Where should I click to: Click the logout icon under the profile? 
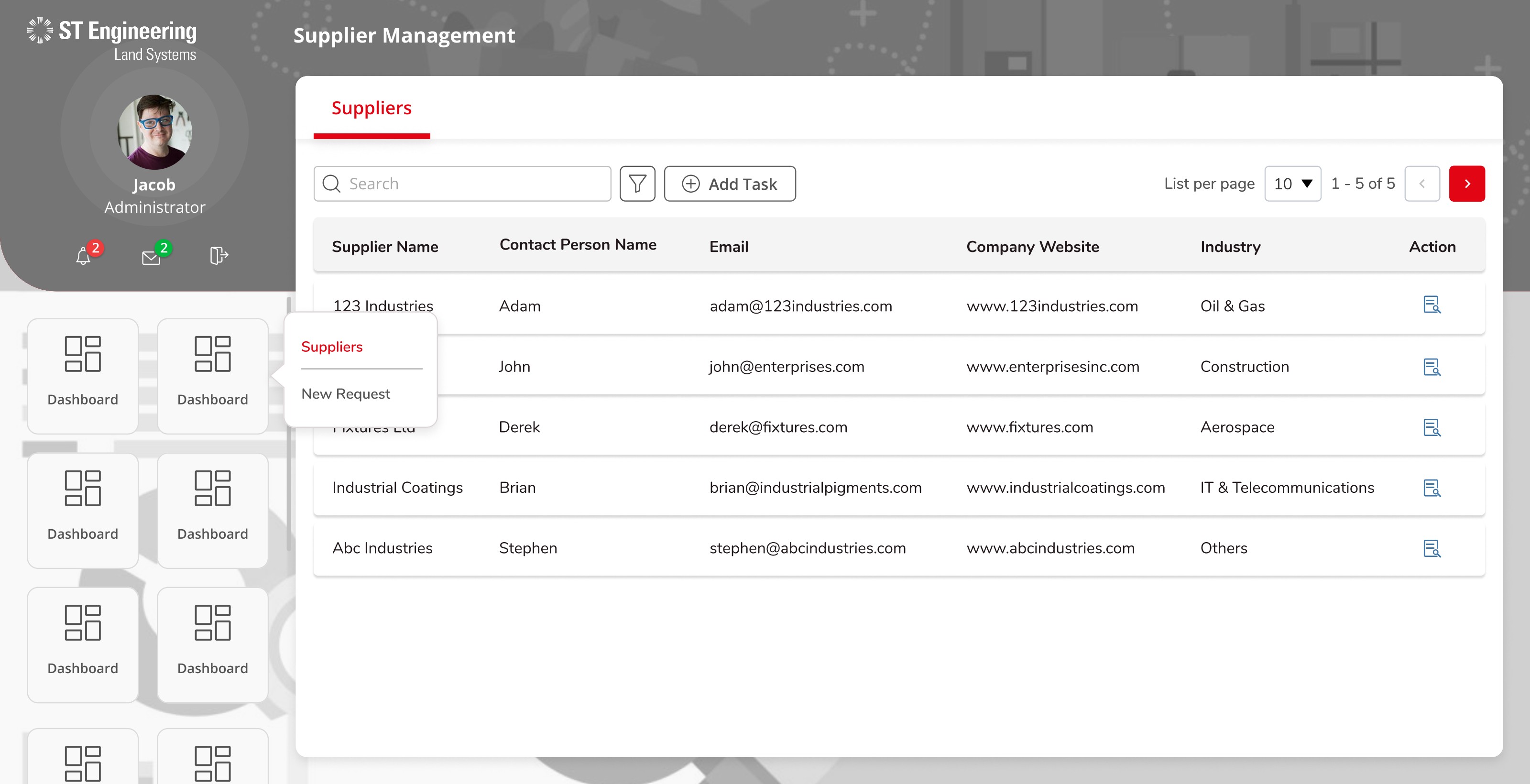(x=219, y=255)
